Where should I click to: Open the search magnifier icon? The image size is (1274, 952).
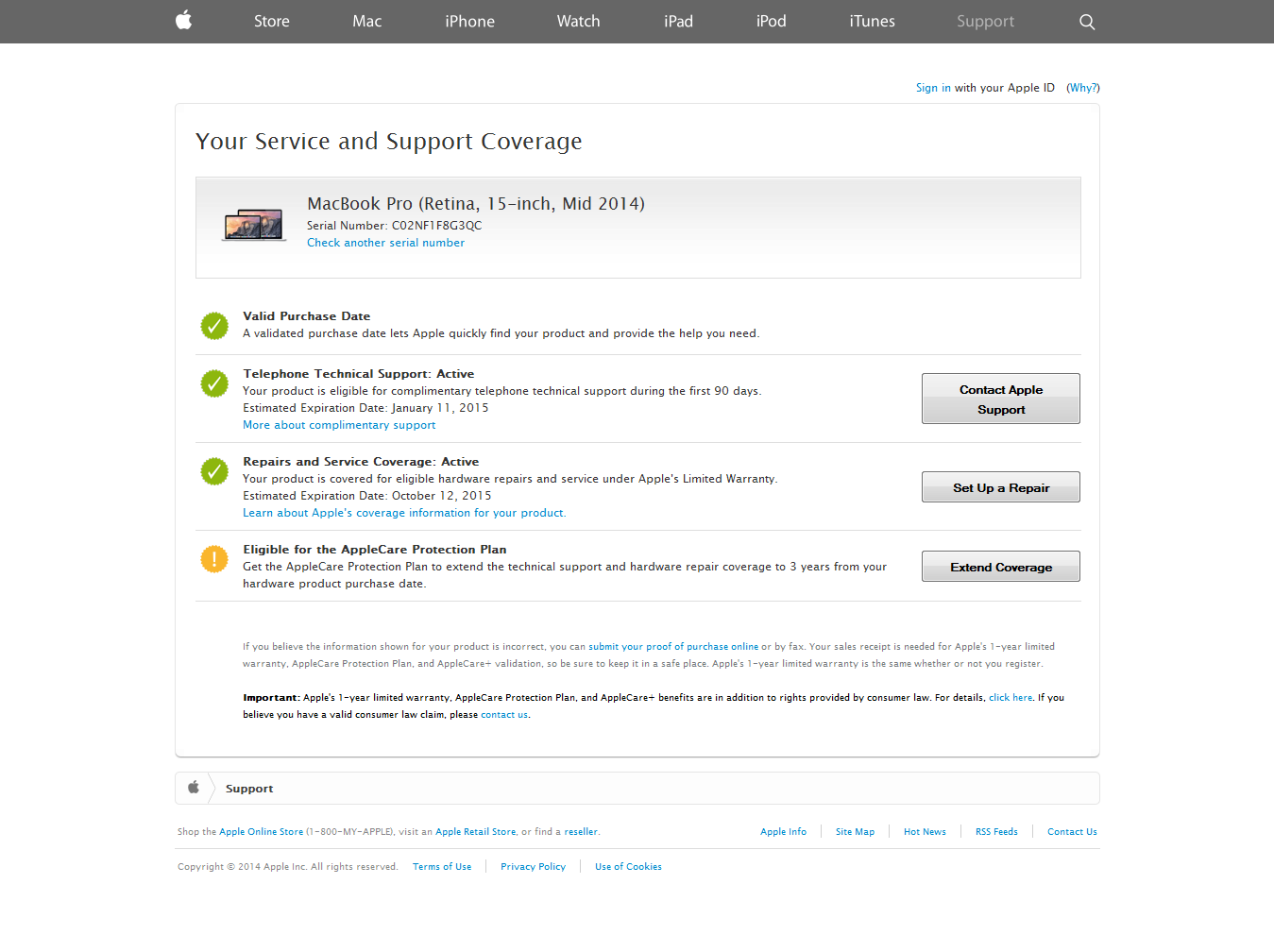(x=1087, y=22)
